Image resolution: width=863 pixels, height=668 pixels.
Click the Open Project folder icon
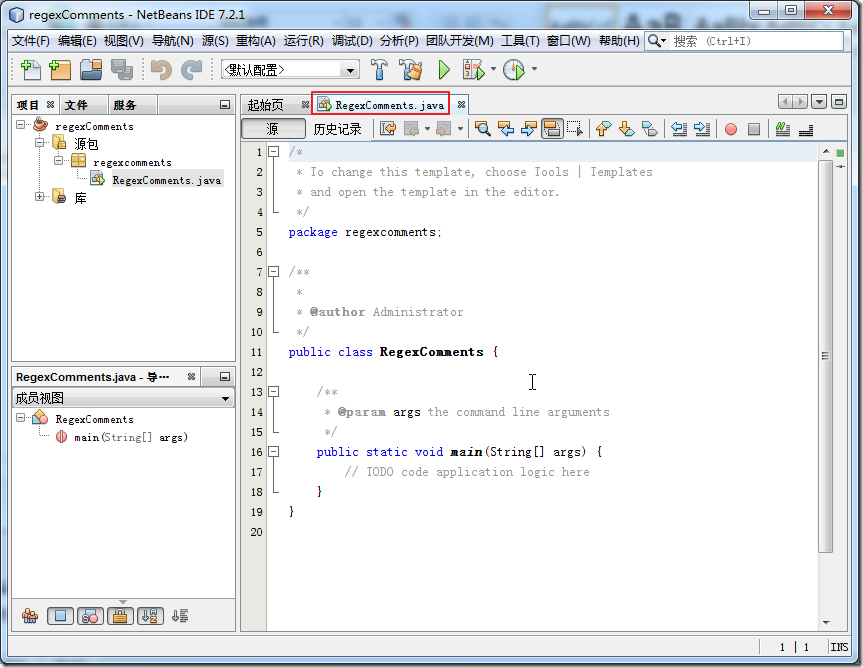91,70
